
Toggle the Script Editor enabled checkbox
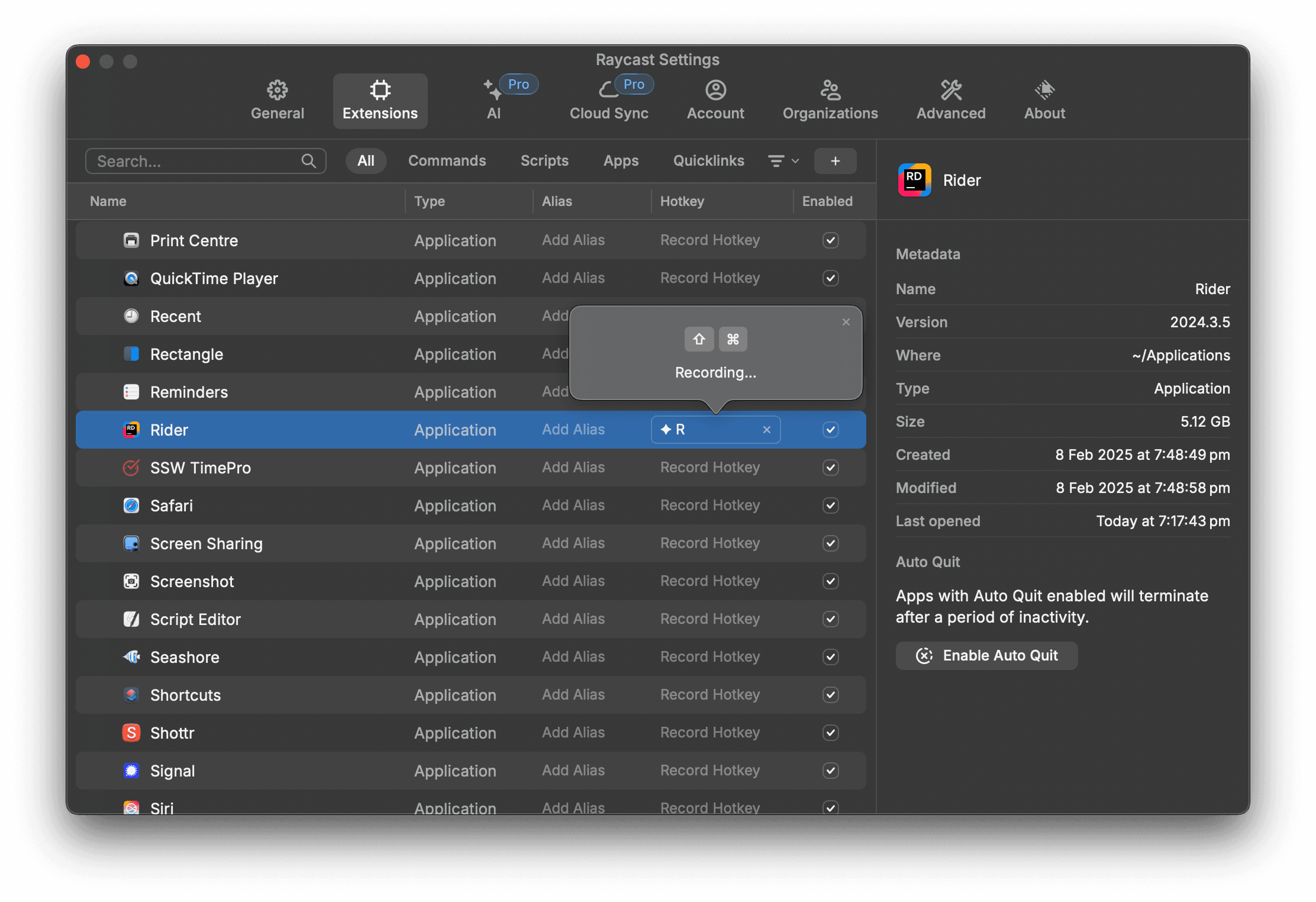point(830,619)
